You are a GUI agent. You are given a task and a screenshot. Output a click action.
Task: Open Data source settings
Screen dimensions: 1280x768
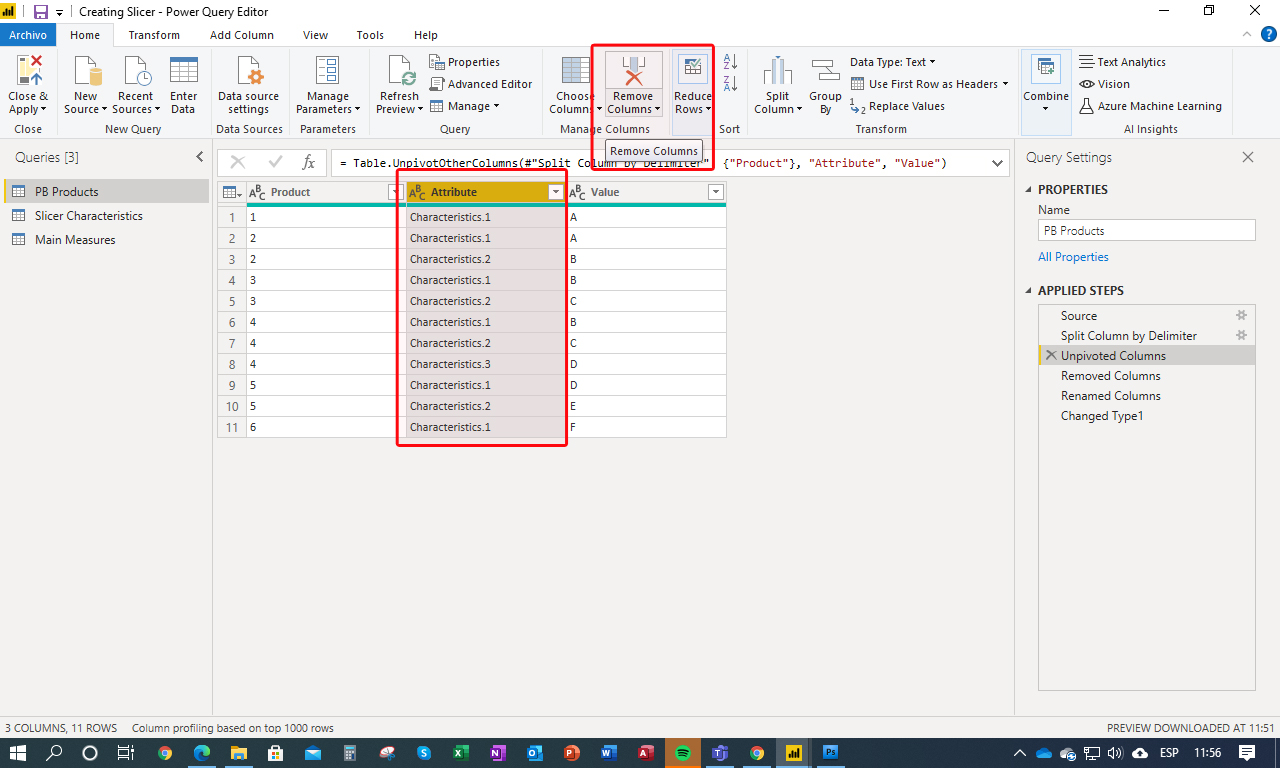point(248,85)
